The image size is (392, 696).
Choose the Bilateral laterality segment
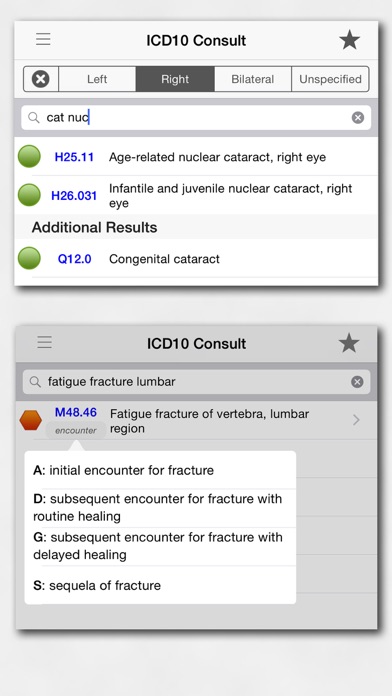[x=253, y=79]
